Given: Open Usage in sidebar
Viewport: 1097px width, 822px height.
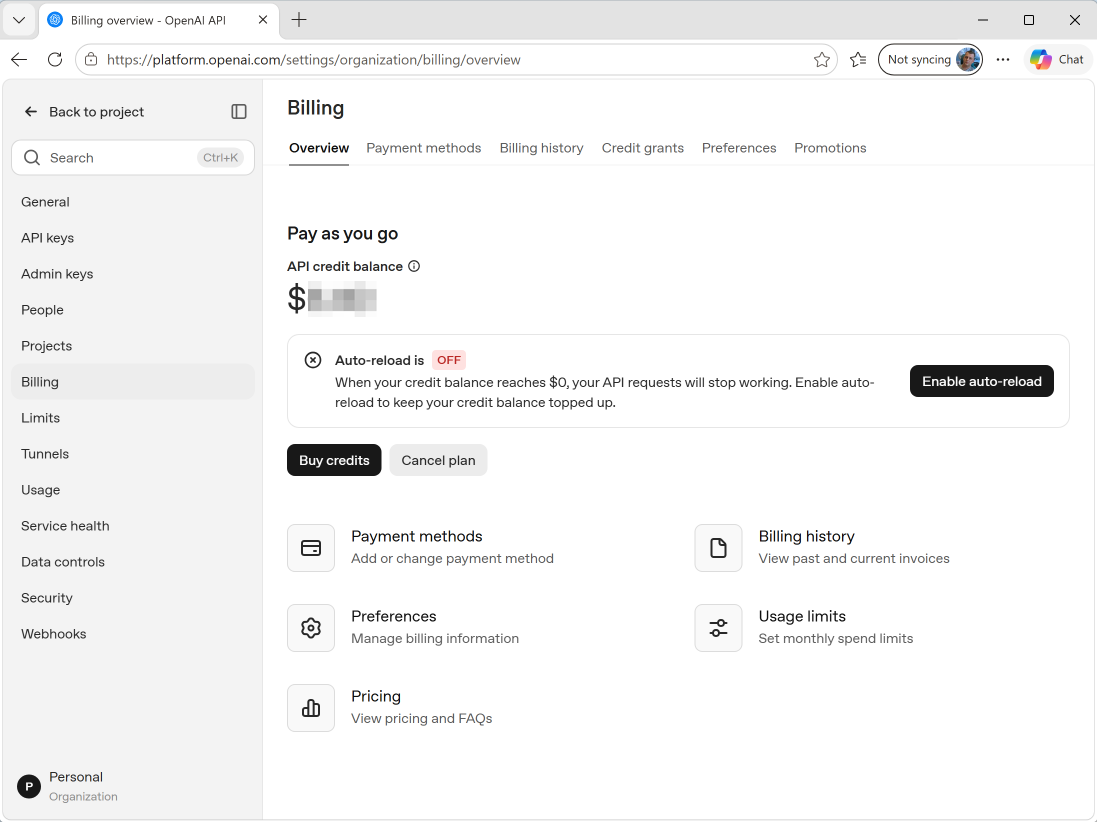Looking at the screenshot, I should pos(133,490).
